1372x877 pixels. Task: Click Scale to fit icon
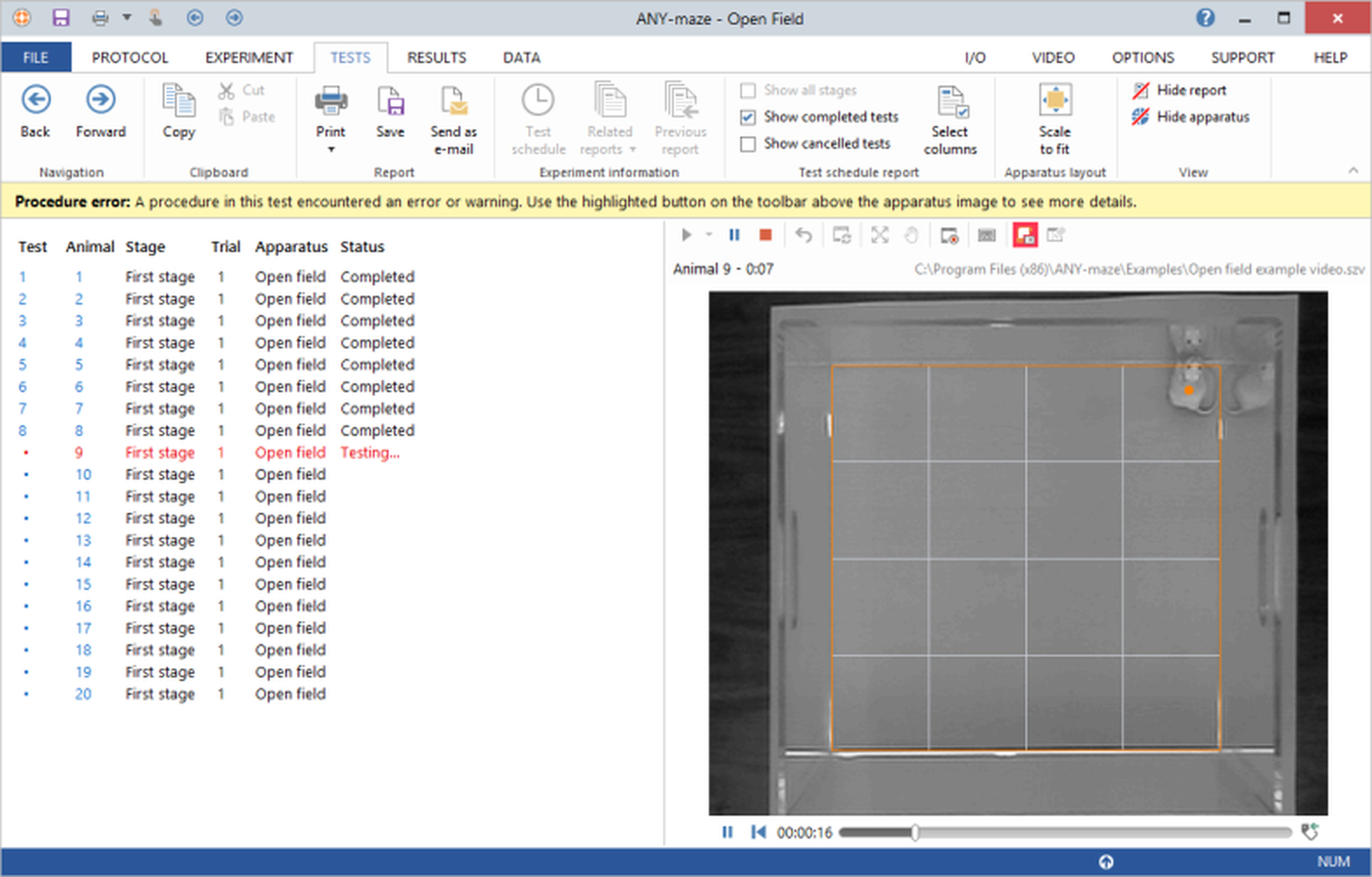click(x=1054, y=102)
